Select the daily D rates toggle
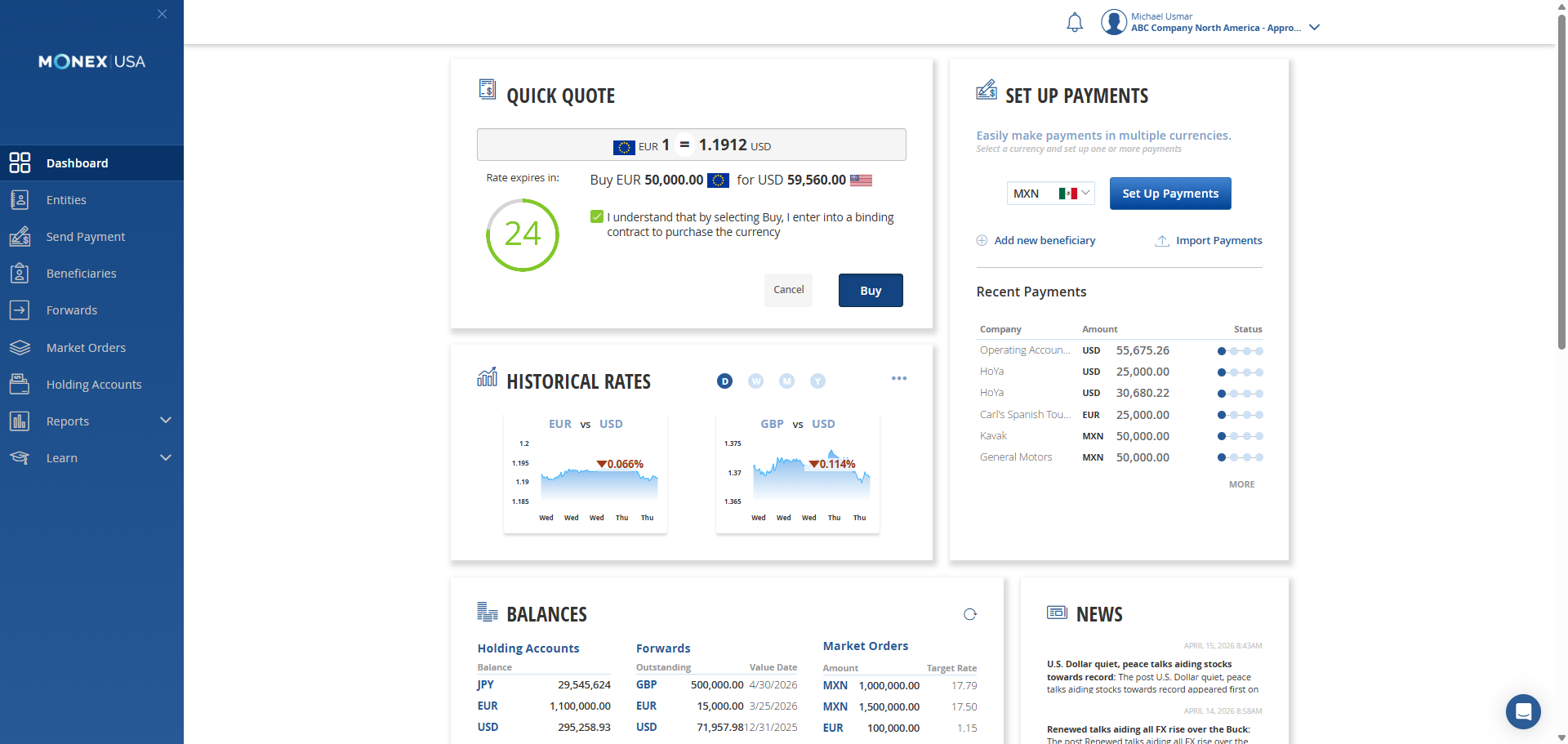The height and width of the screenshot is (744, 1568). tap(724, 381)
